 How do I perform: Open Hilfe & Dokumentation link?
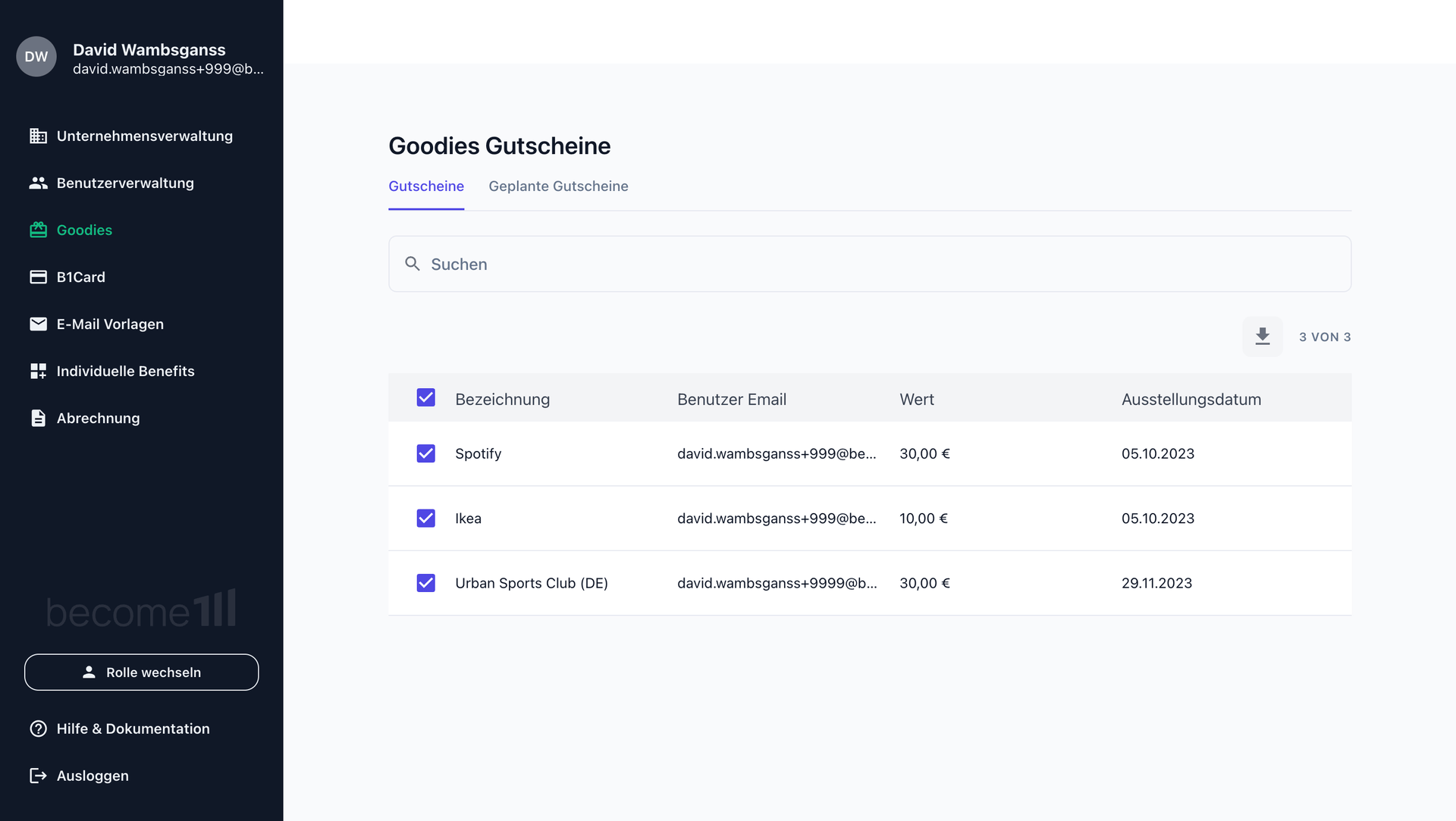(133, 729)
